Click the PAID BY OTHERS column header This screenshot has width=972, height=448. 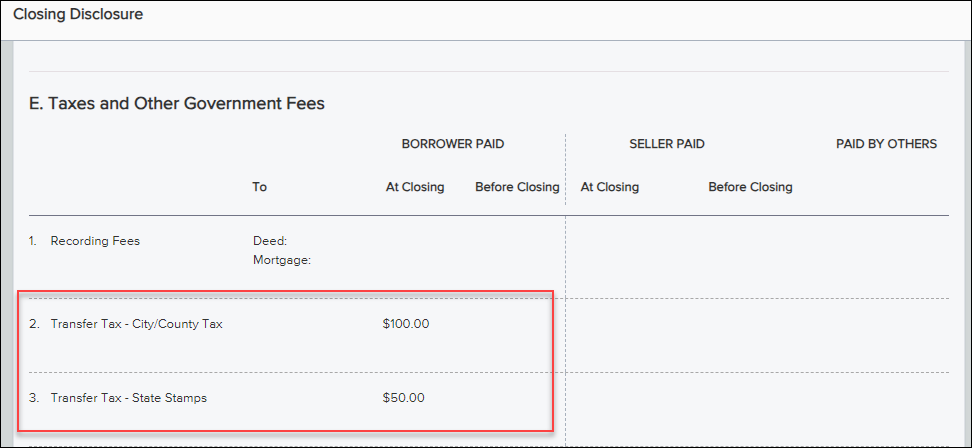point(886,144)
